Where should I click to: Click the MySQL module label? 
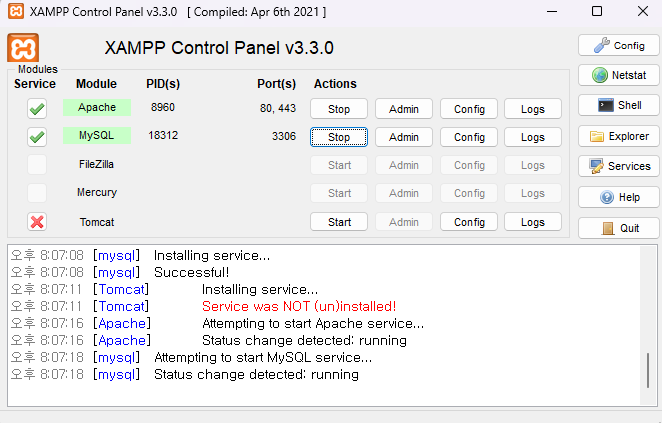[97, 136]
